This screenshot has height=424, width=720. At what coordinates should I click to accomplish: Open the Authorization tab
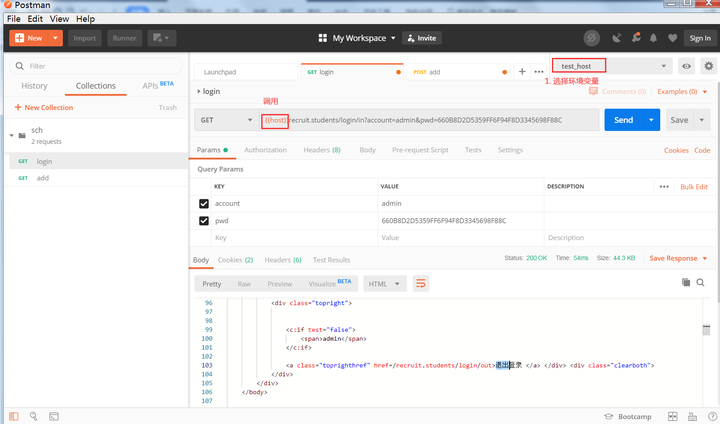265,150
